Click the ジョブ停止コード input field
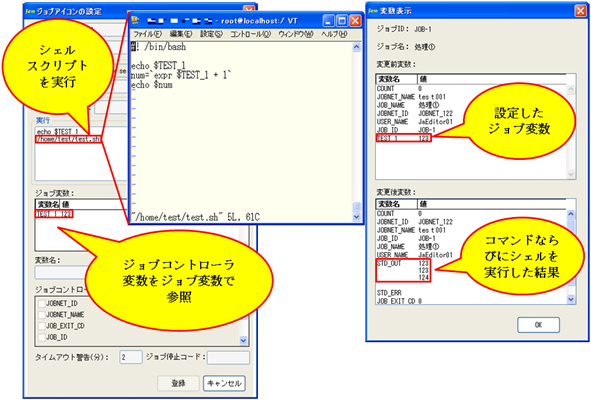The image size is (591, 400). click(x=228, y=358)
